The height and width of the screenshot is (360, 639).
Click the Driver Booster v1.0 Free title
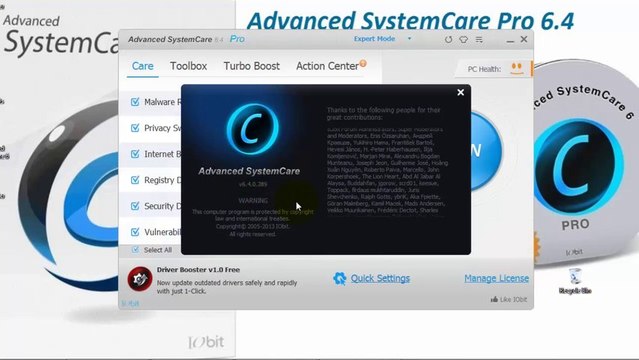click(x=198, y=270)
